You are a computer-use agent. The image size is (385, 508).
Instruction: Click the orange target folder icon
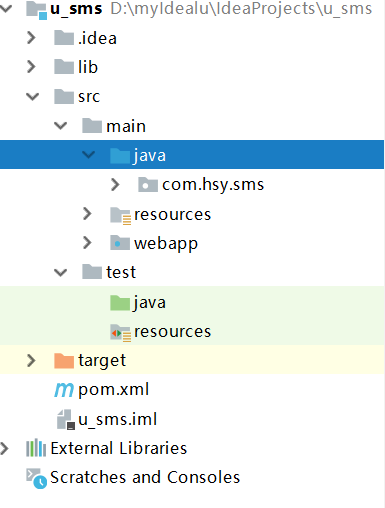coord(64,360)
